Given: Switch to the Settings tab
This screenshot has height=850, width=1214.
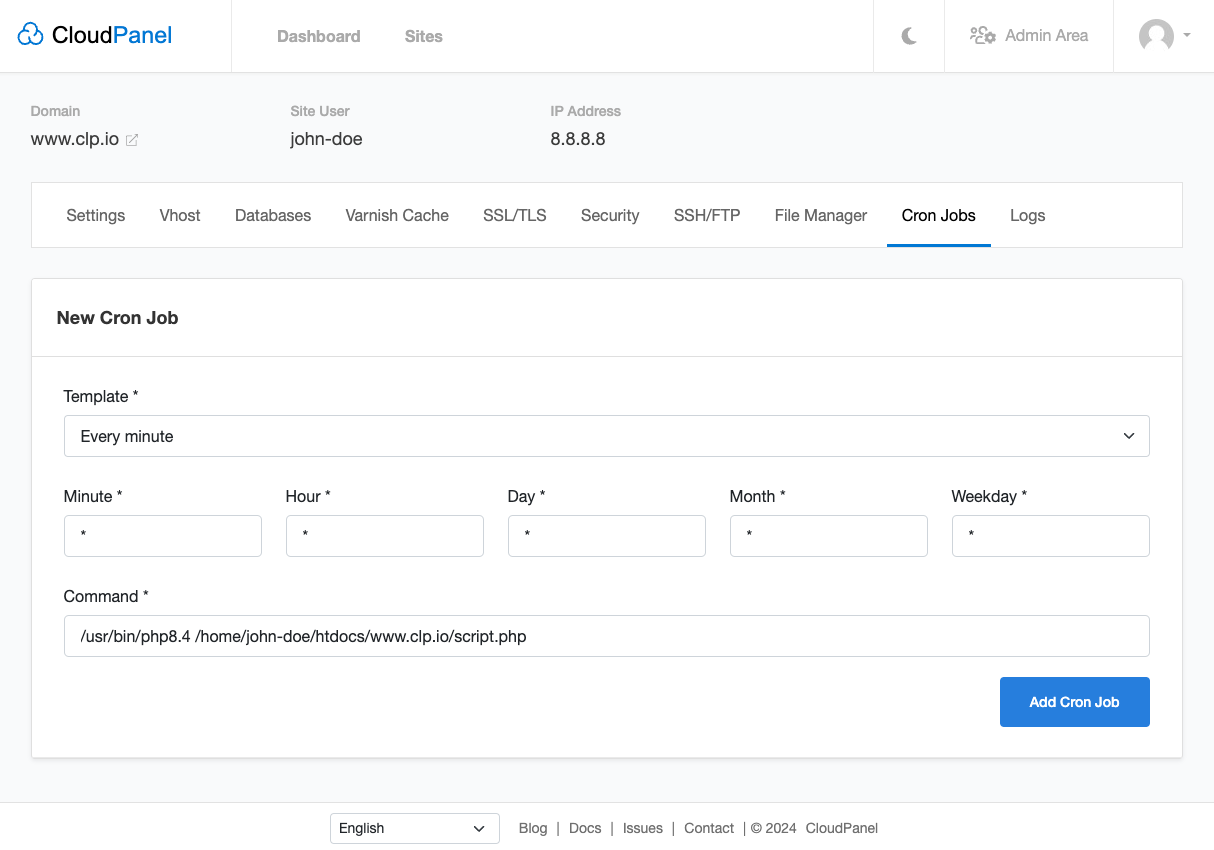Looking at the screenshot, I should pyautogui.click(x=96, y=215).
